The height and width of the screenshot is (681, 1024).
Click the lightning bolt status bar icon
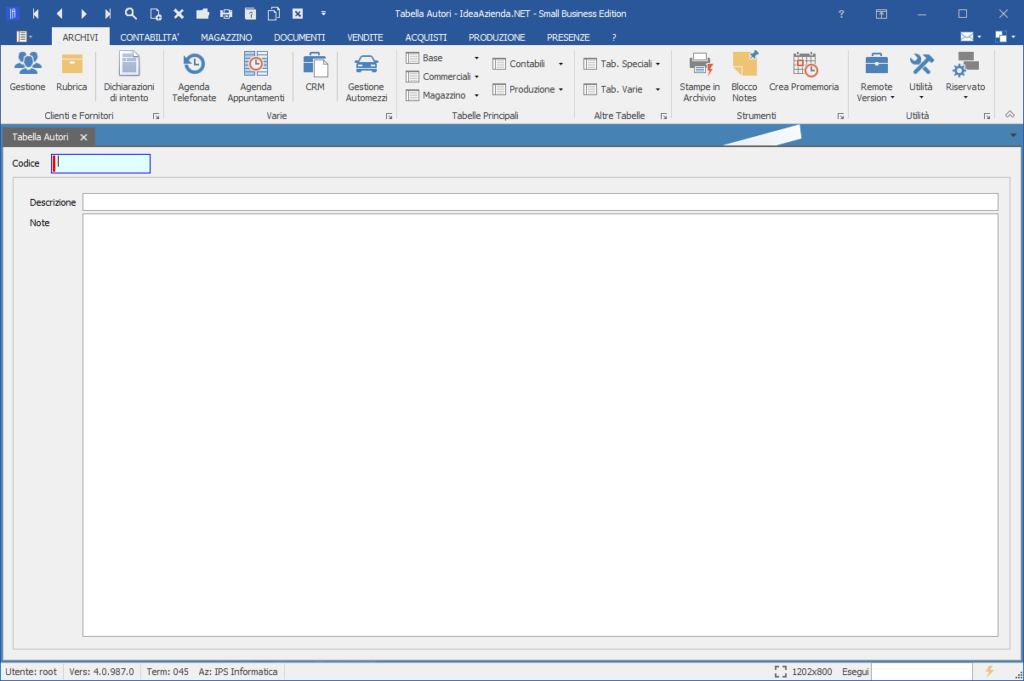pyautogui.click(x=989, y=671)
